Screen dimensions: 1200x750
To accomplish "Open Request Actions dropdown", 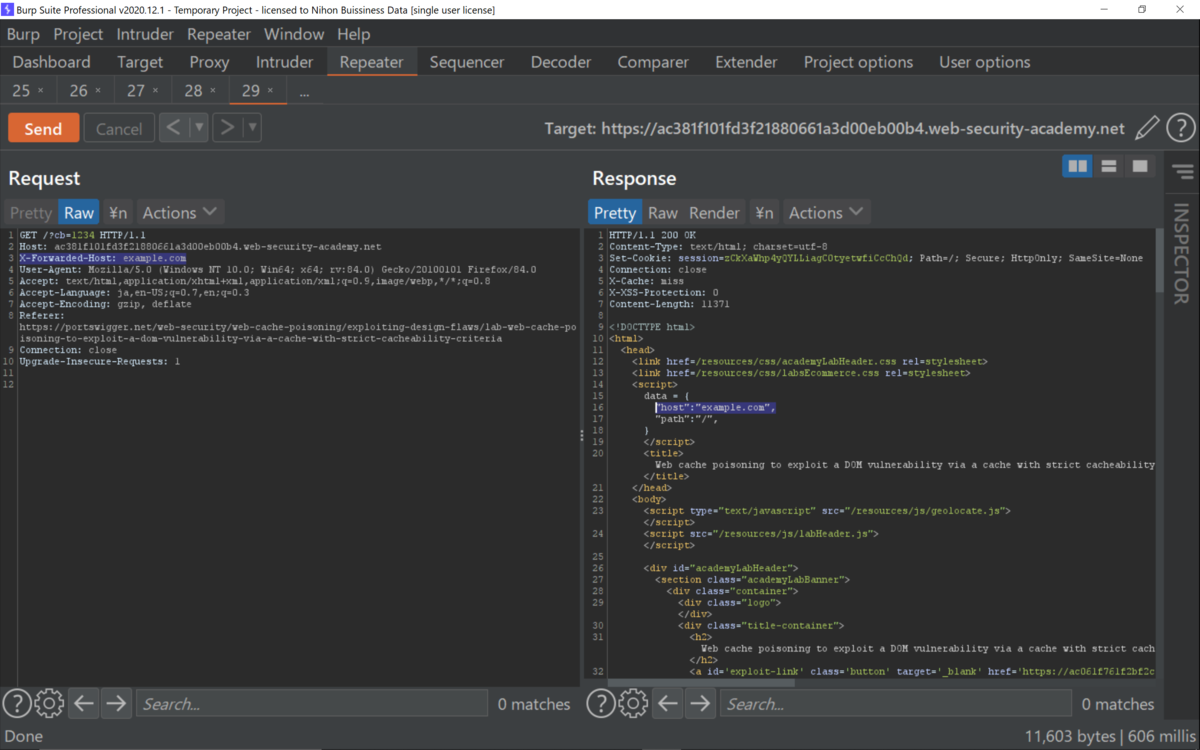I will click(x=180, y=212).
